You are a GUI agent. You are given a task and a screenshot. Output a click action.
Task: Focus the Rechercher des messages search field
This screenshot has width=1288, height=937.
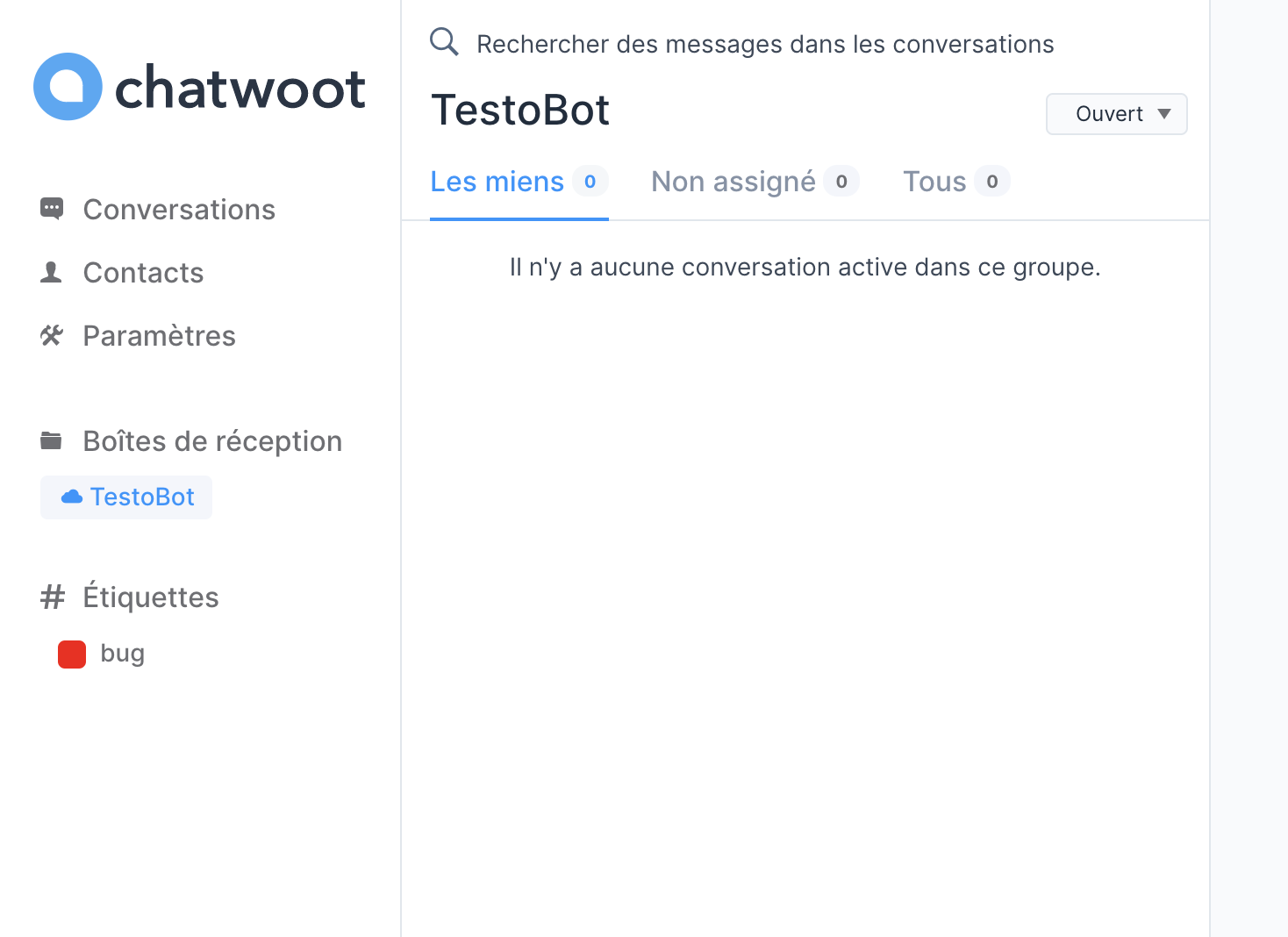pyautogui.click(x=765, y=44)
